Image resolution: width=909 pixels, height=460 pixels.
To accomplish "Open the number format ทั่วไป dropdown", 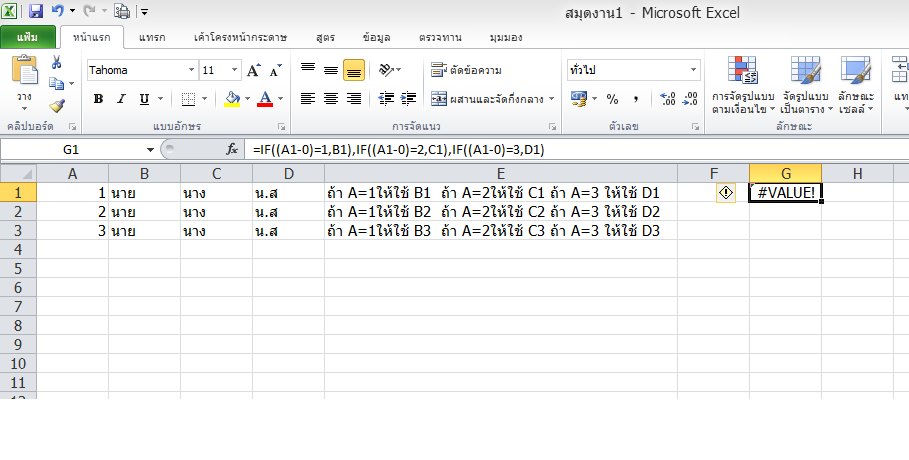I will [693, 70].
